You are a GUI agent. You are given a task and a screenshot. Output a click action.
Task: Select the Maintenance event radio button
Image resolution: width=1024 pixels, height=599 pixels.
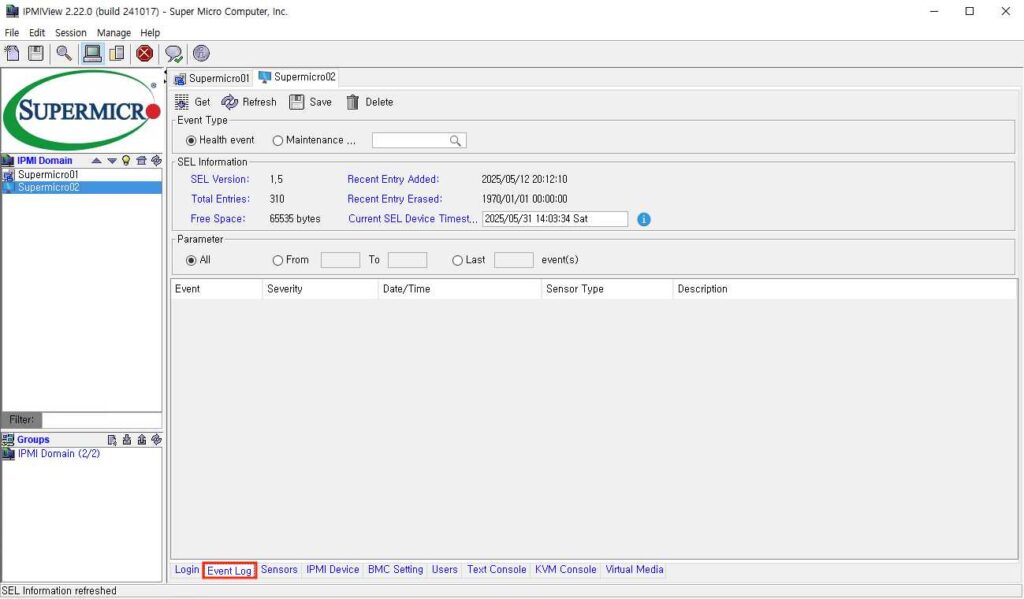click(x=278, y=140)
